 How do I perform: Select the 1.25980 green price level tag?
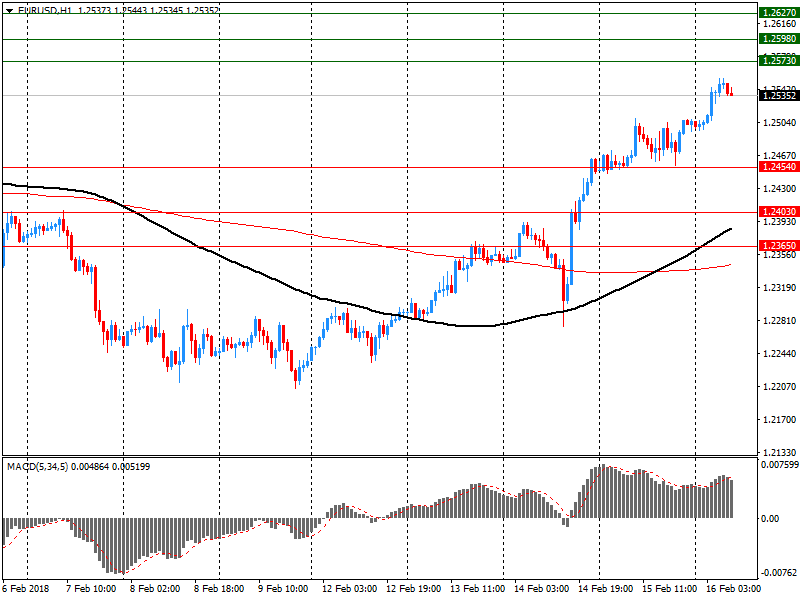778,38
